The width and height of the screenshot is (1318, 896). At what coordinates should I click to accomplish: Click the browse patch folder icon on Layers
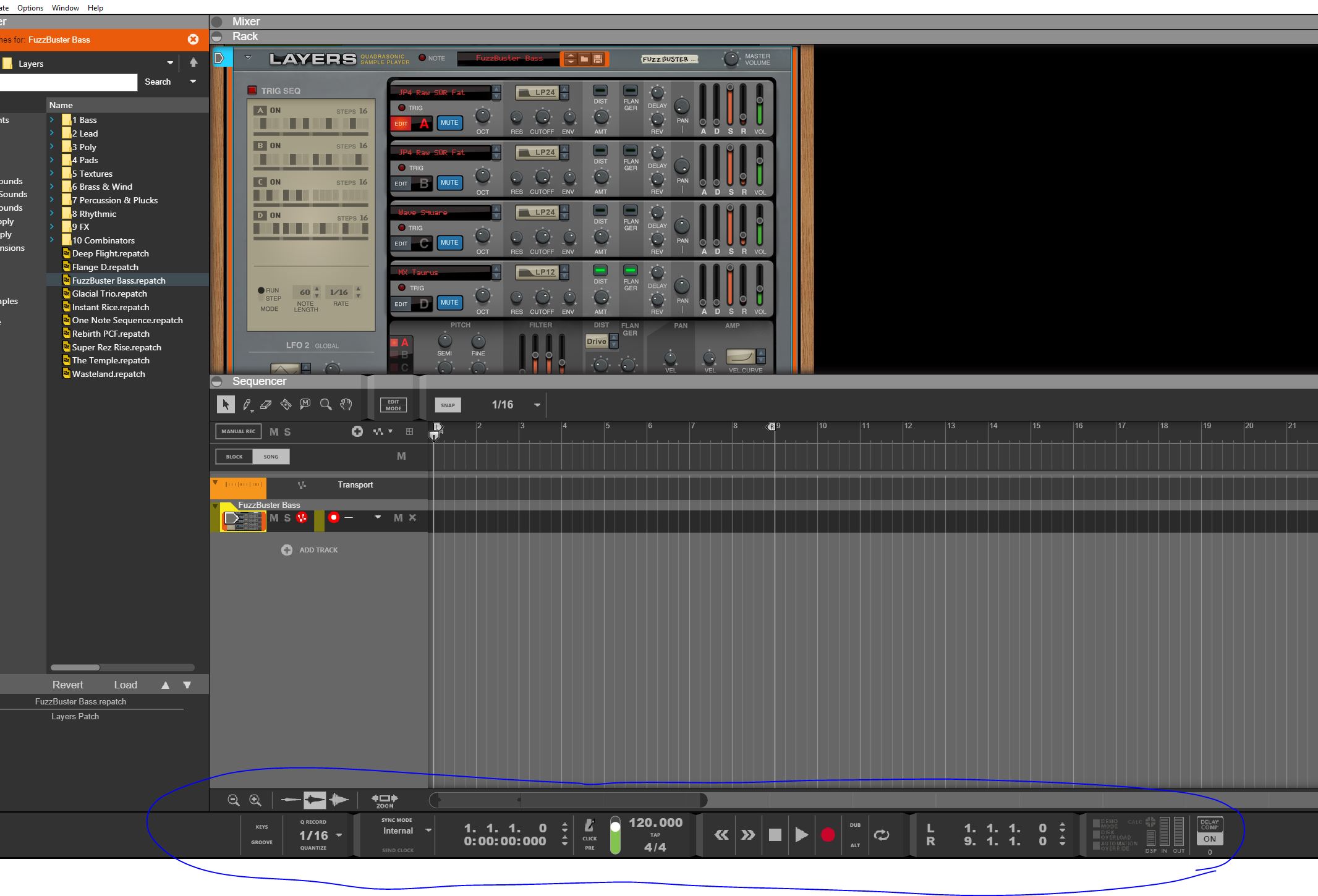pos(584,59)
